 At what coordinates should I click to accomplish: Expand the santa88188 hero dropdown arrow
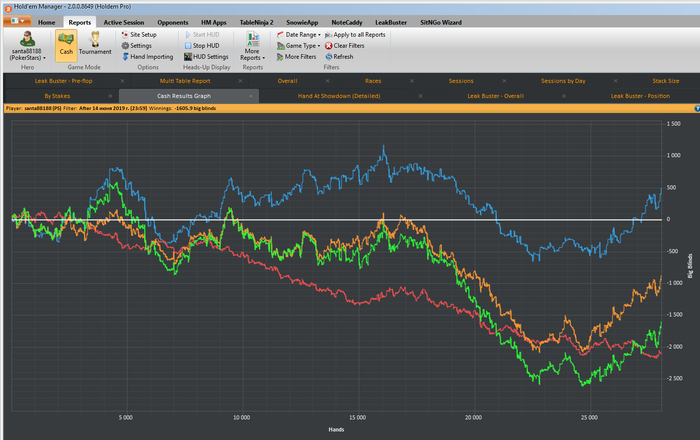pyautogui.click(x=44, y=58)
